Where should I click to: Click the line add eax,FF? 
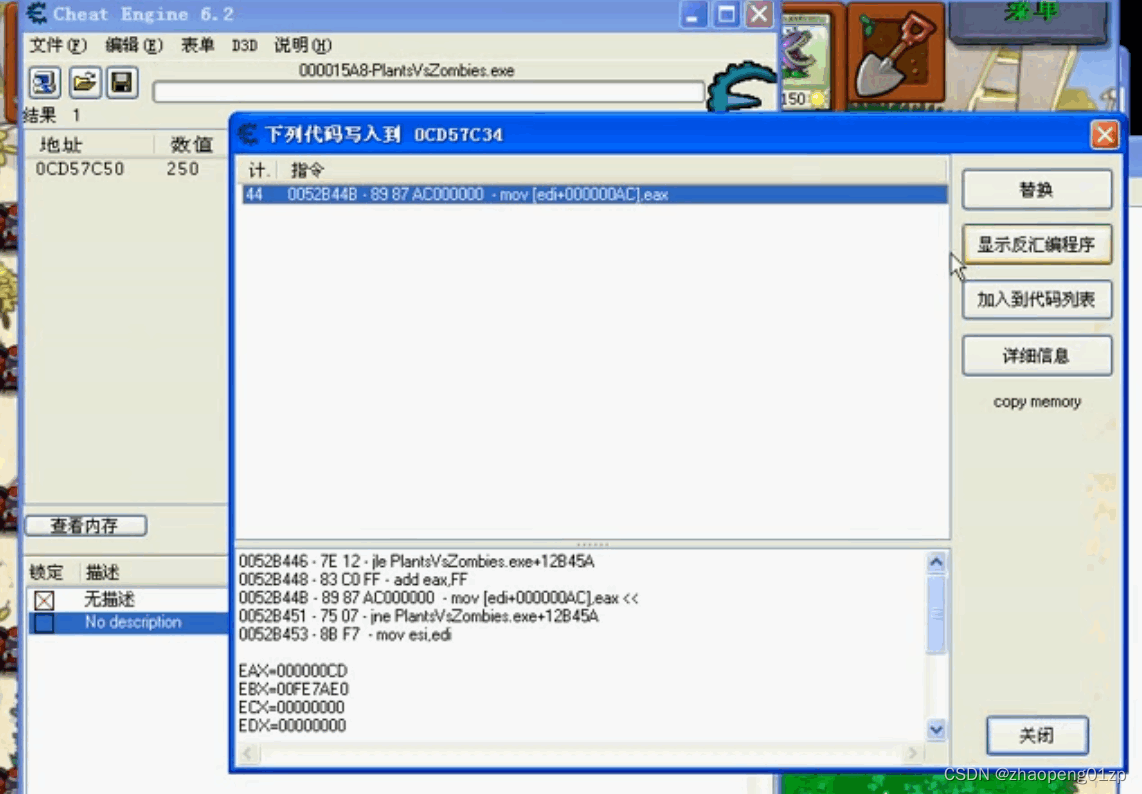point(353,580)
